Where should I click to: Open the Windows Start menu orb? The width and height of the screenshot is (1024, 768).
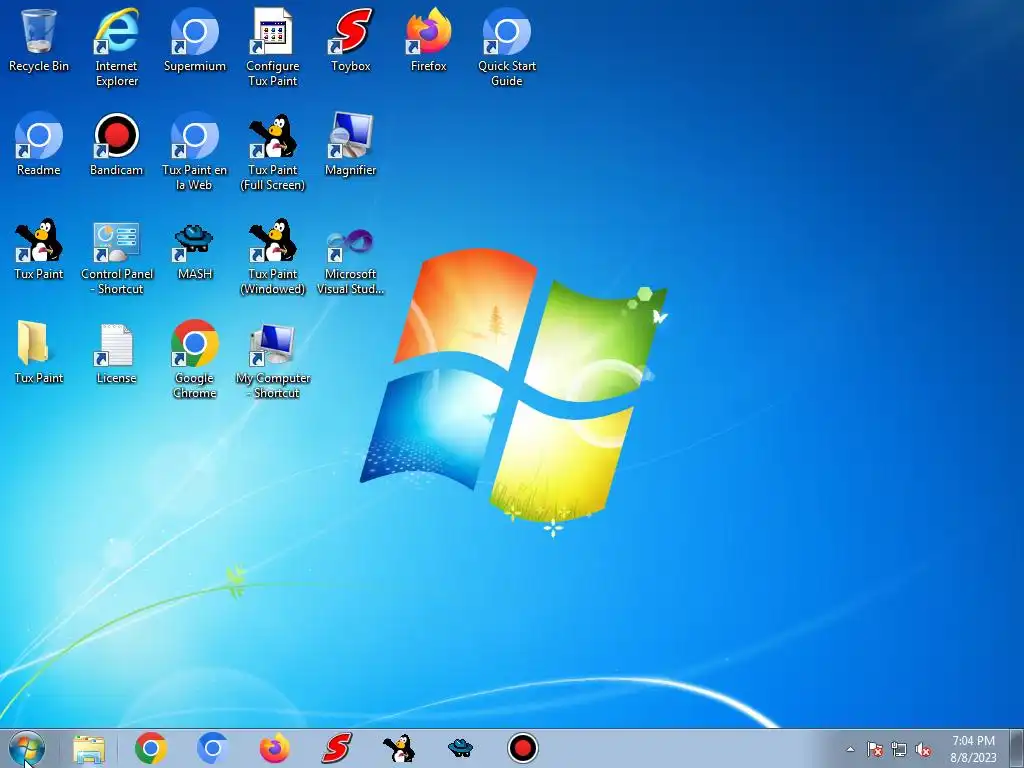pos(27,748)
